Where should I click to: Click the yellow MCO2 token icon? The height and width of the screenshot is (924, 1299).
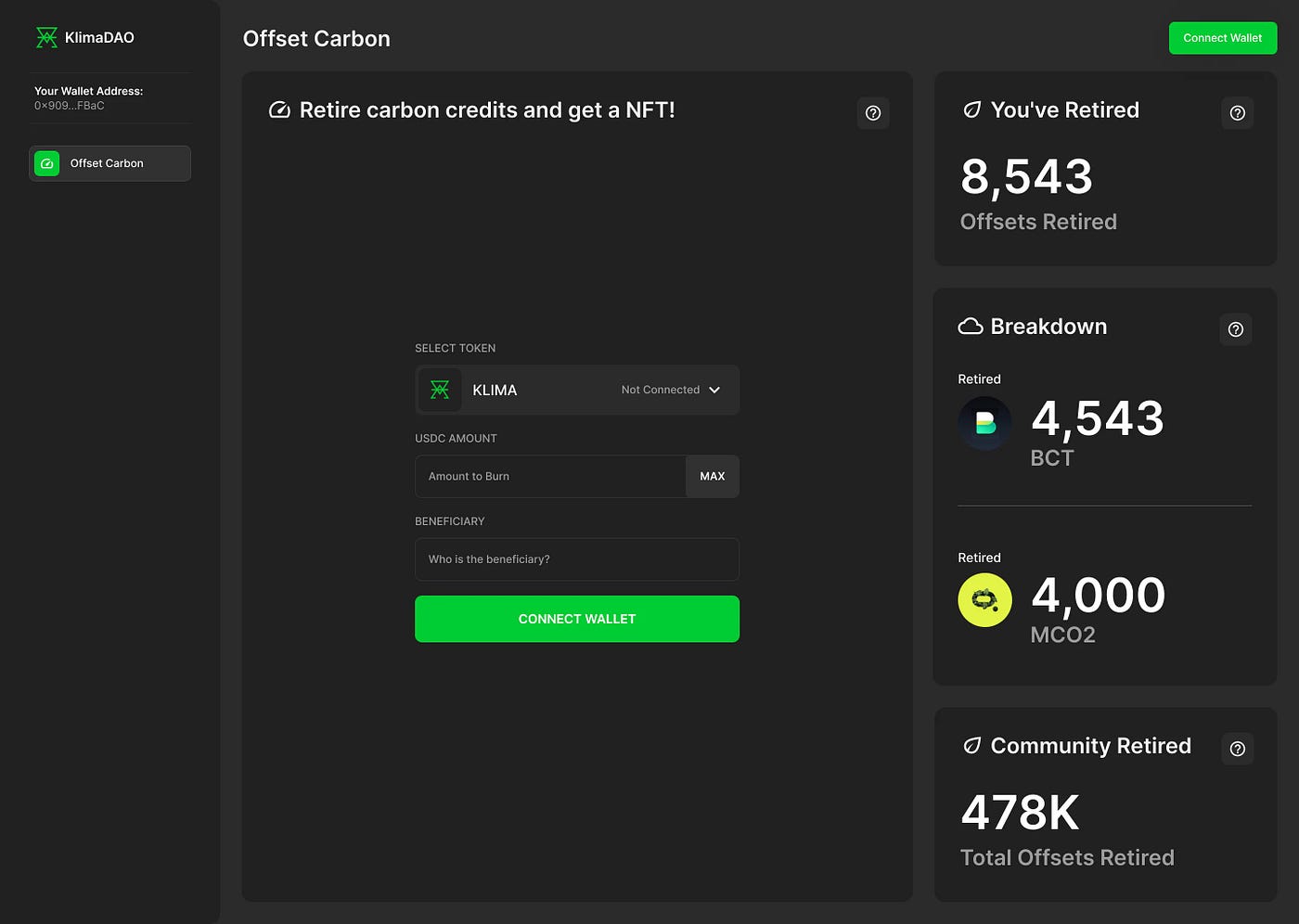(x=984, y=600)
